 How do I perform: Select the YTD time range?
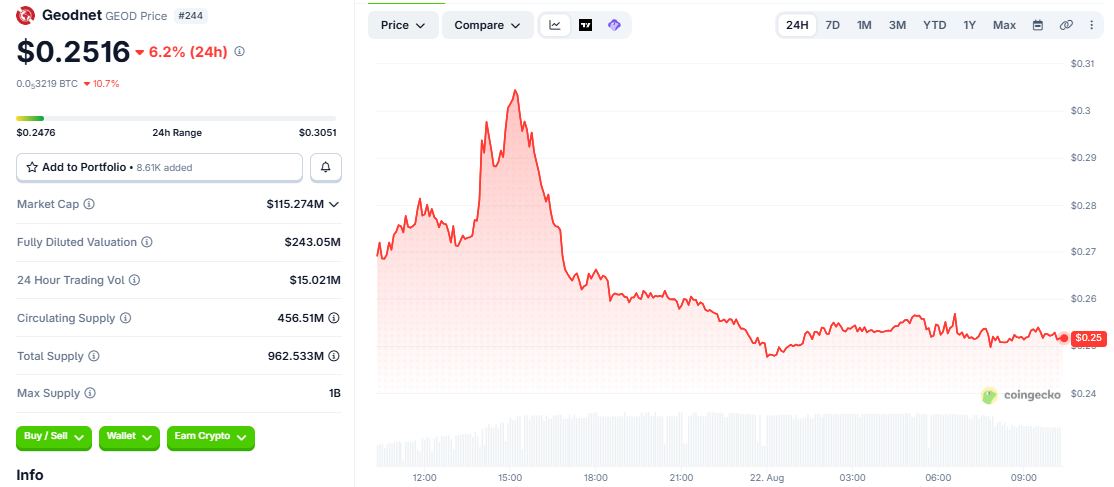point(934,25)
